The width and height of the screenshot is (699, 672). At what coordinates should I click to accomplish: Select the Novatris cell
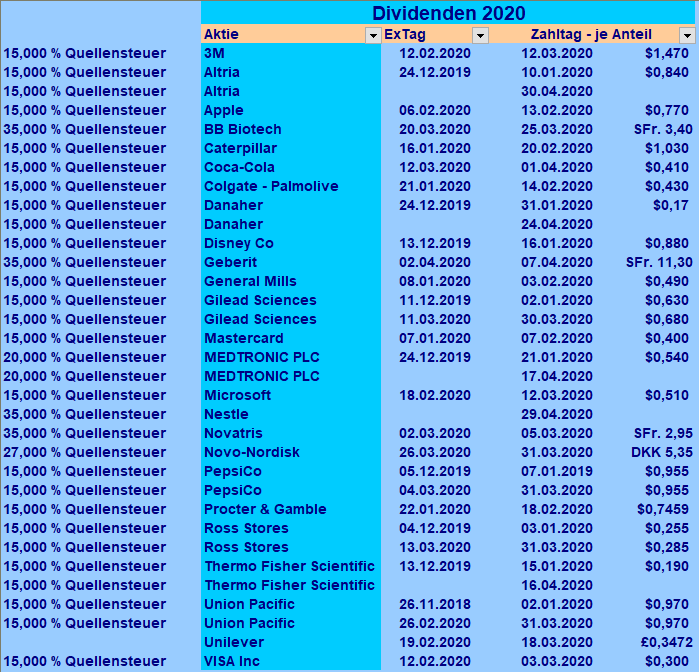(291, 433)
